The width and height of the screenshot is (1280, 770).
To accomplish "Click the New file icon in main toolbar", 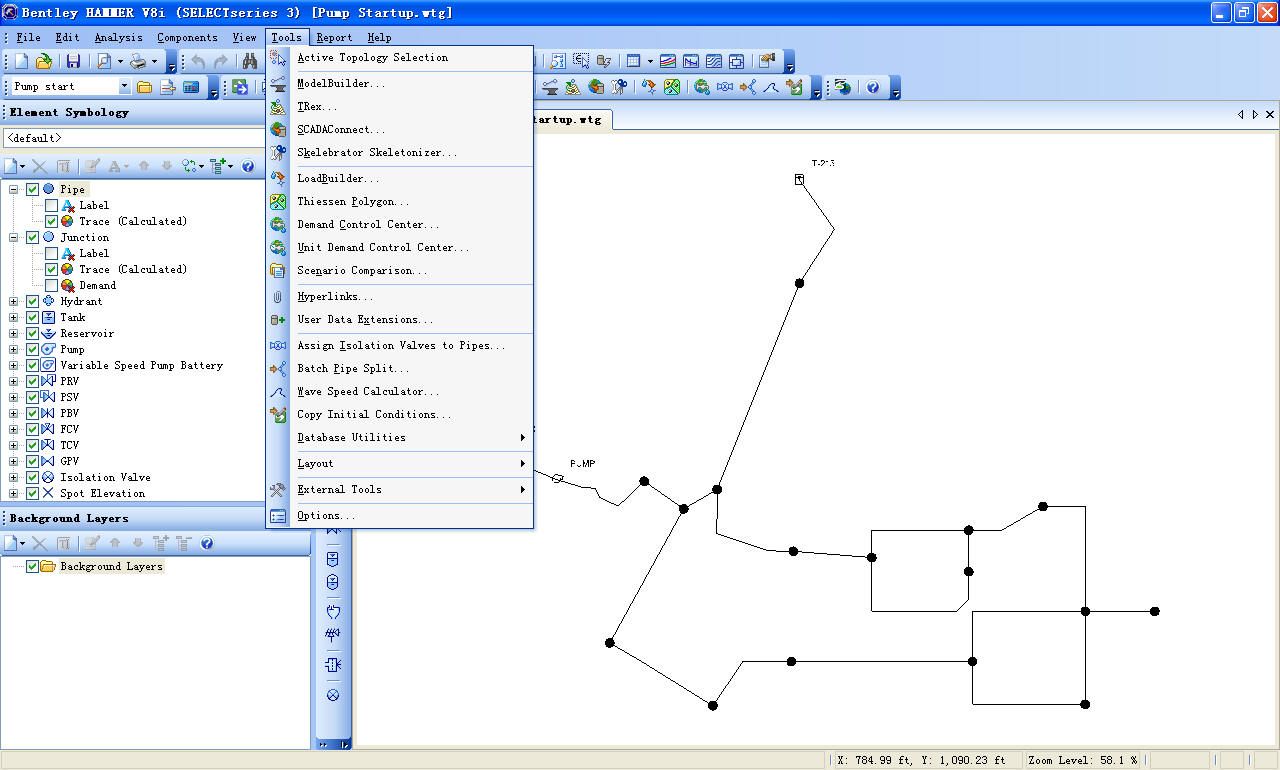I will point(21,61).
